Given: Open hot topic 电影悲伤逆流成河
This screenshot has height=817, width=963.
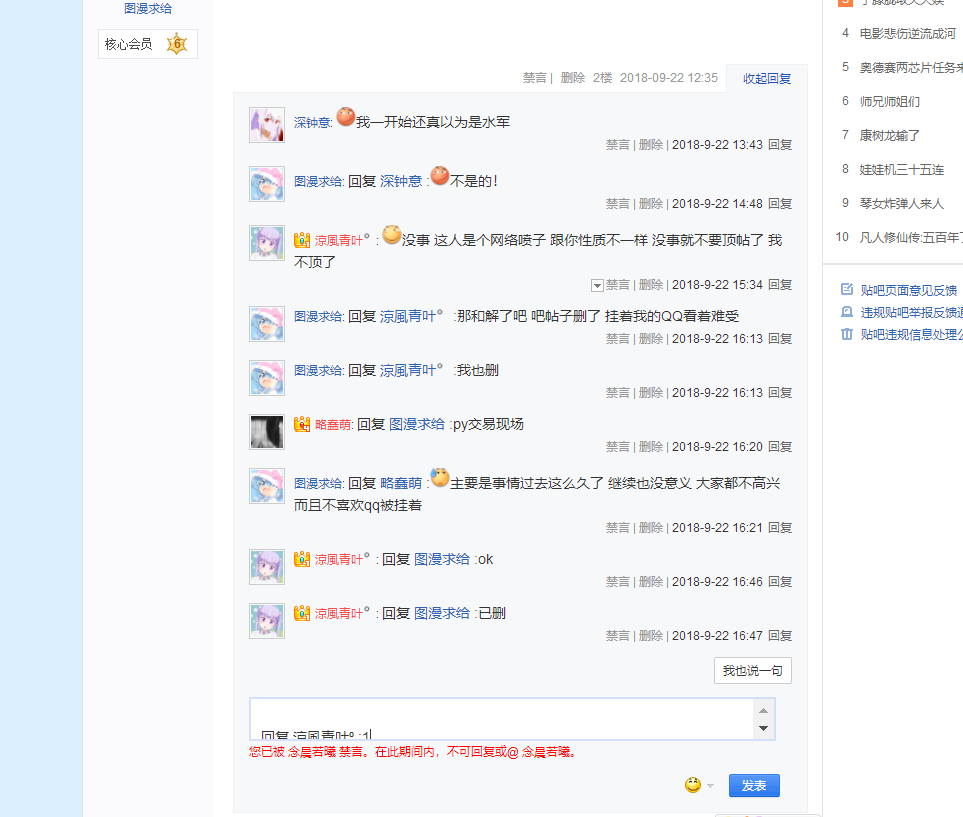Looking at the screenshot, I should click(x=908, y=33).
